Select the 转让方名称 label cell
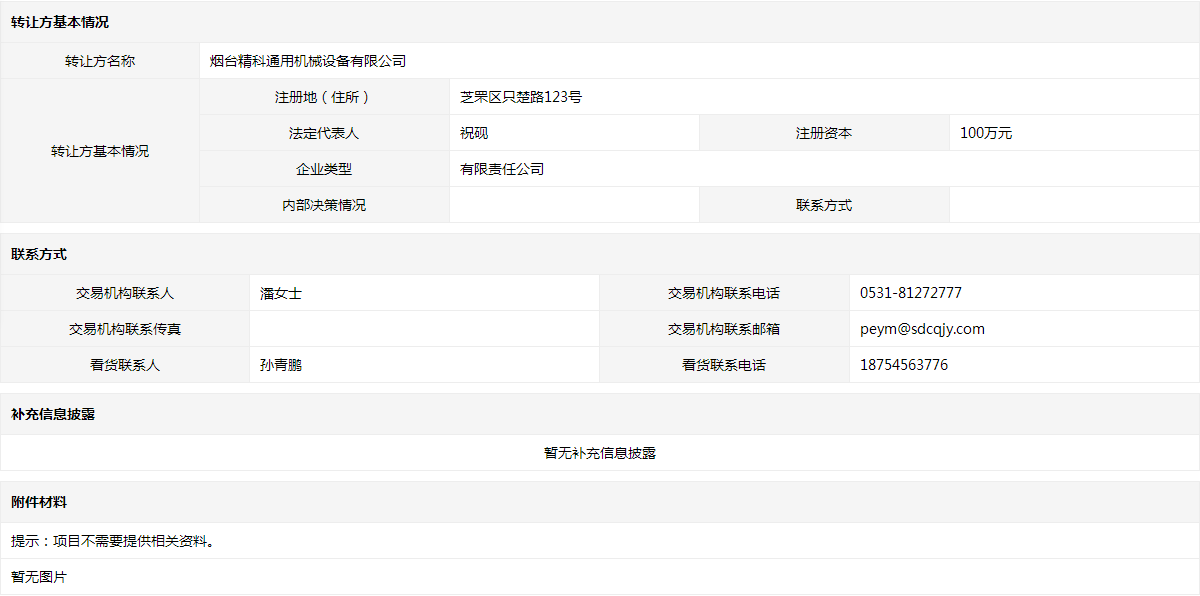Screen dimensions: 1200x596 tap(100, 61)
